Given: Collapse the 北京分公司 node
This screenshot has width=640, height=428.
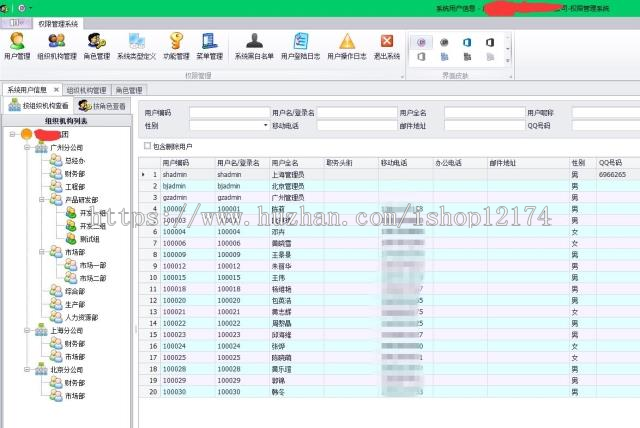Looking at the screenshot, I should pos(27,369).
